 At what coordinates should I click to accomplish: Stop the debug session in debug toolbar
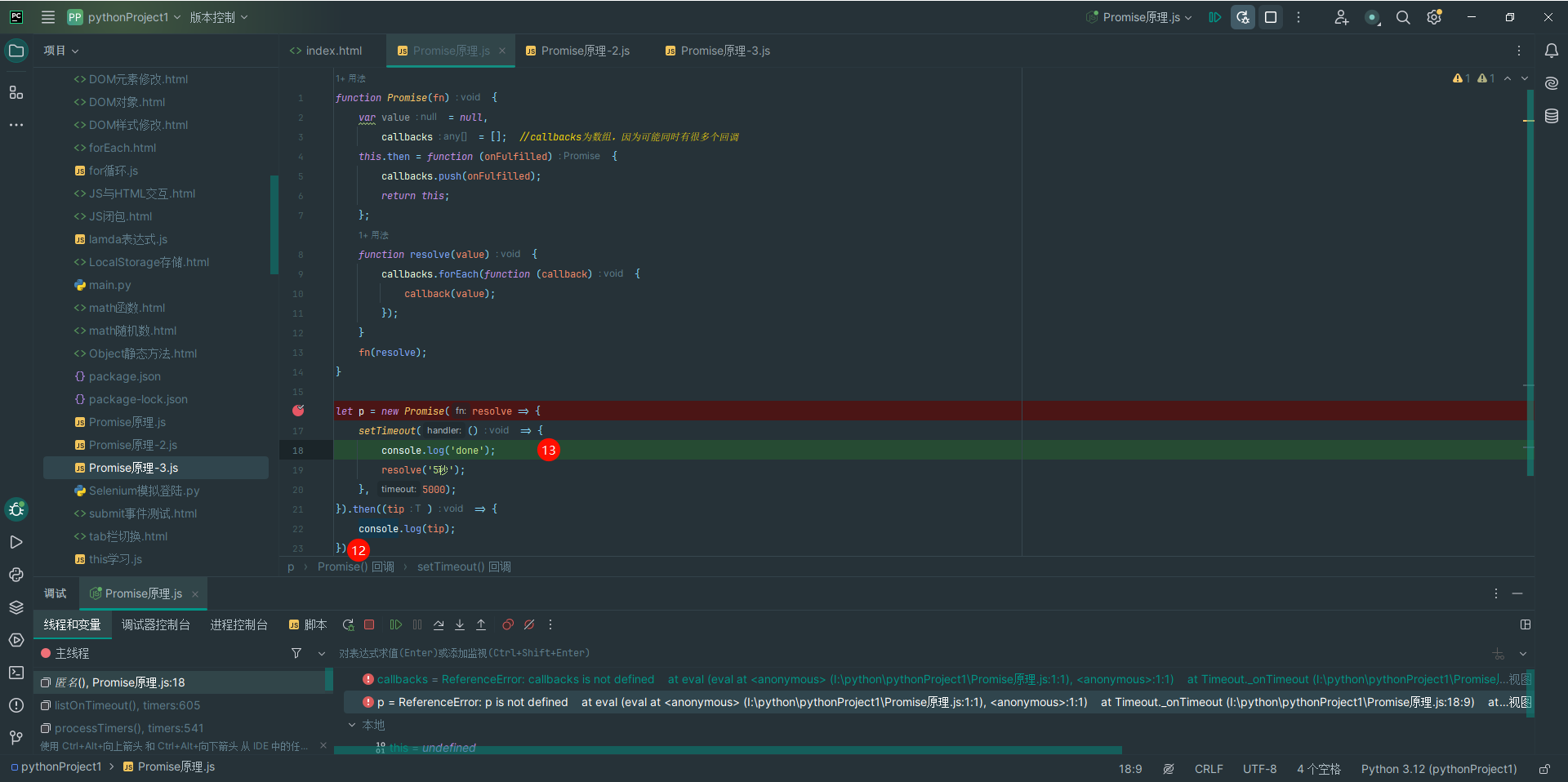(x=369, y=624)
